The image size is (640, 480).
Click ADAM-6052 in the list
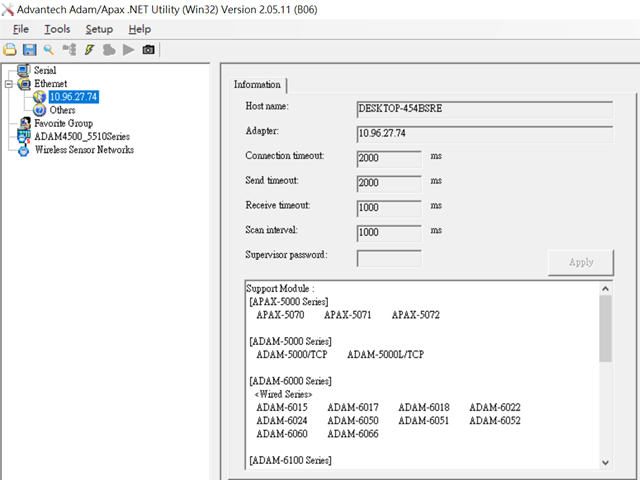pyautogui.click(x=495, y=420)
